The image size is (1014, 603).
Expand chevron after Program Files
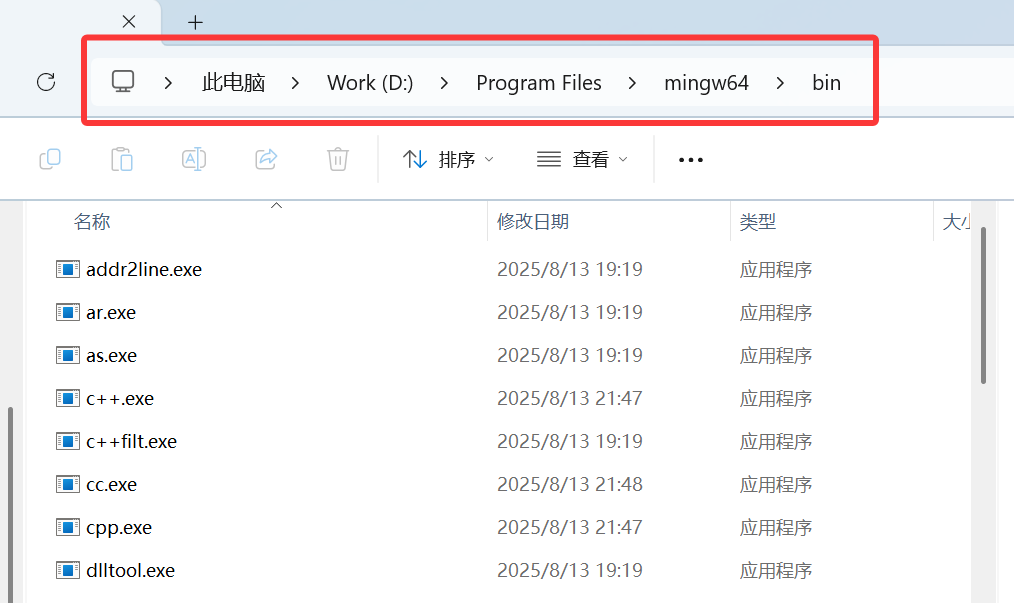point(632,83)
